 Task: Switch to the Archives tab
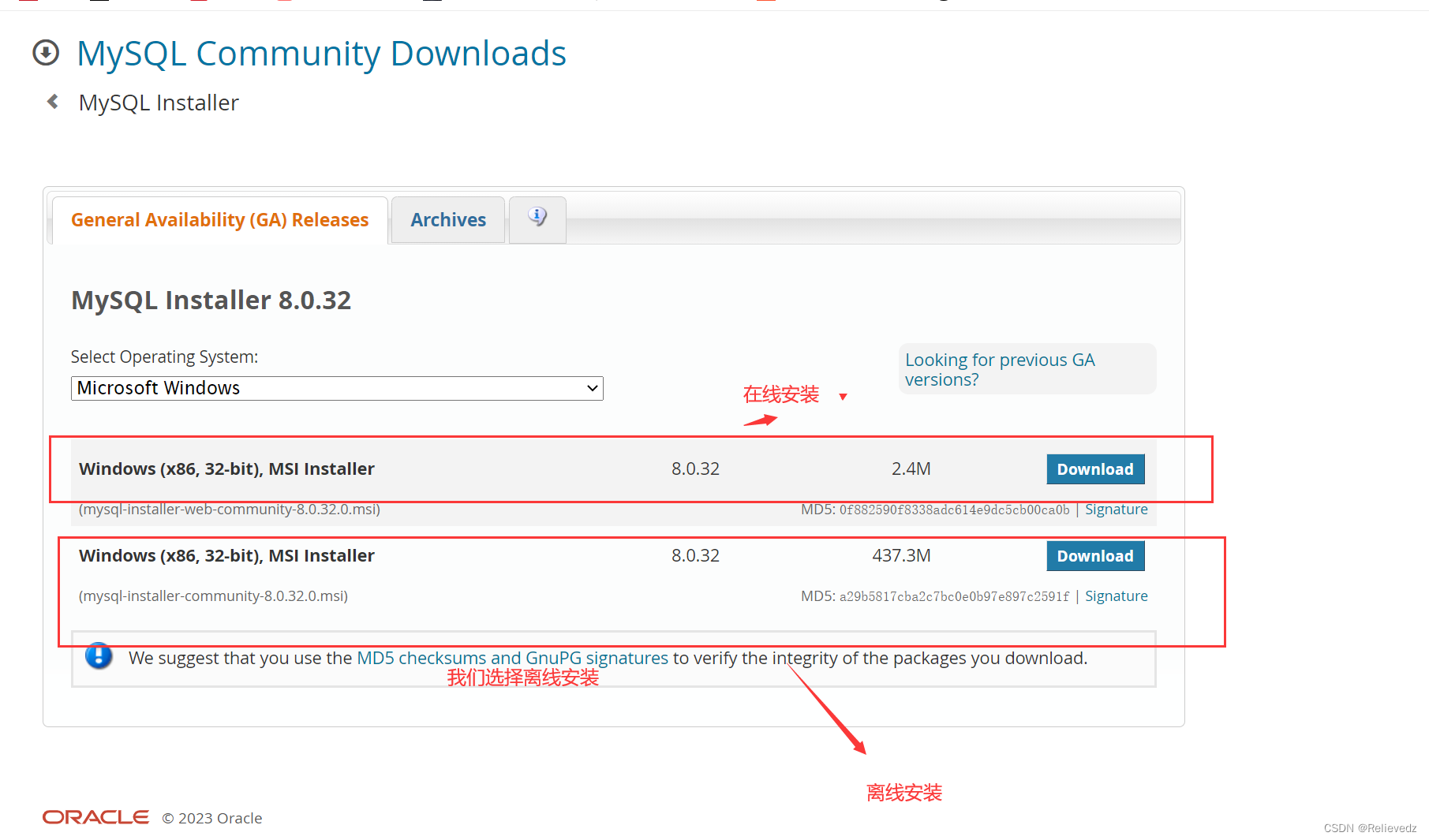point(448,220)
